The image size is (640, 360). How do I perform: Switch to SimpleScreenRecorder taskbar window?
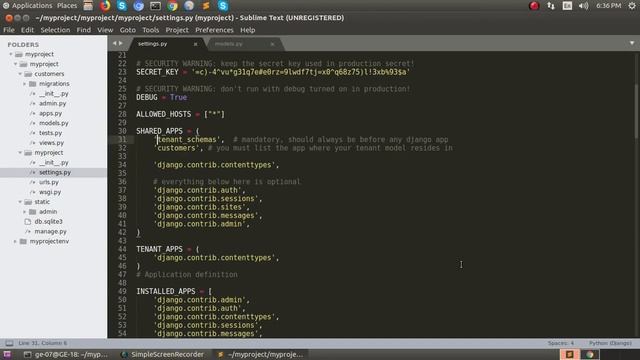pos(162,355)
